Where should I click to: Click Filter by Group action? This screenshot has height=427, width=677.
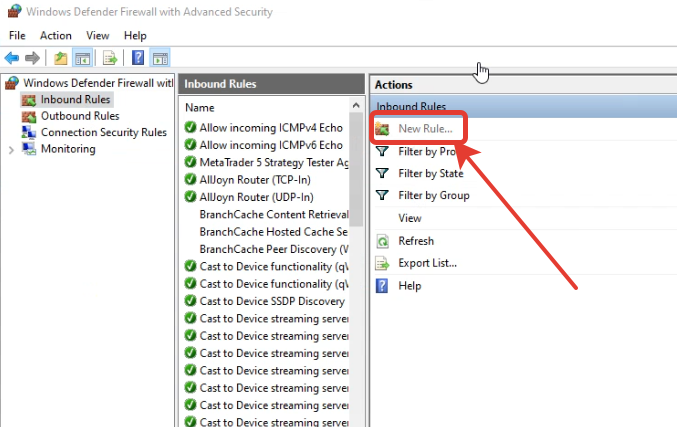click(434, 196)
